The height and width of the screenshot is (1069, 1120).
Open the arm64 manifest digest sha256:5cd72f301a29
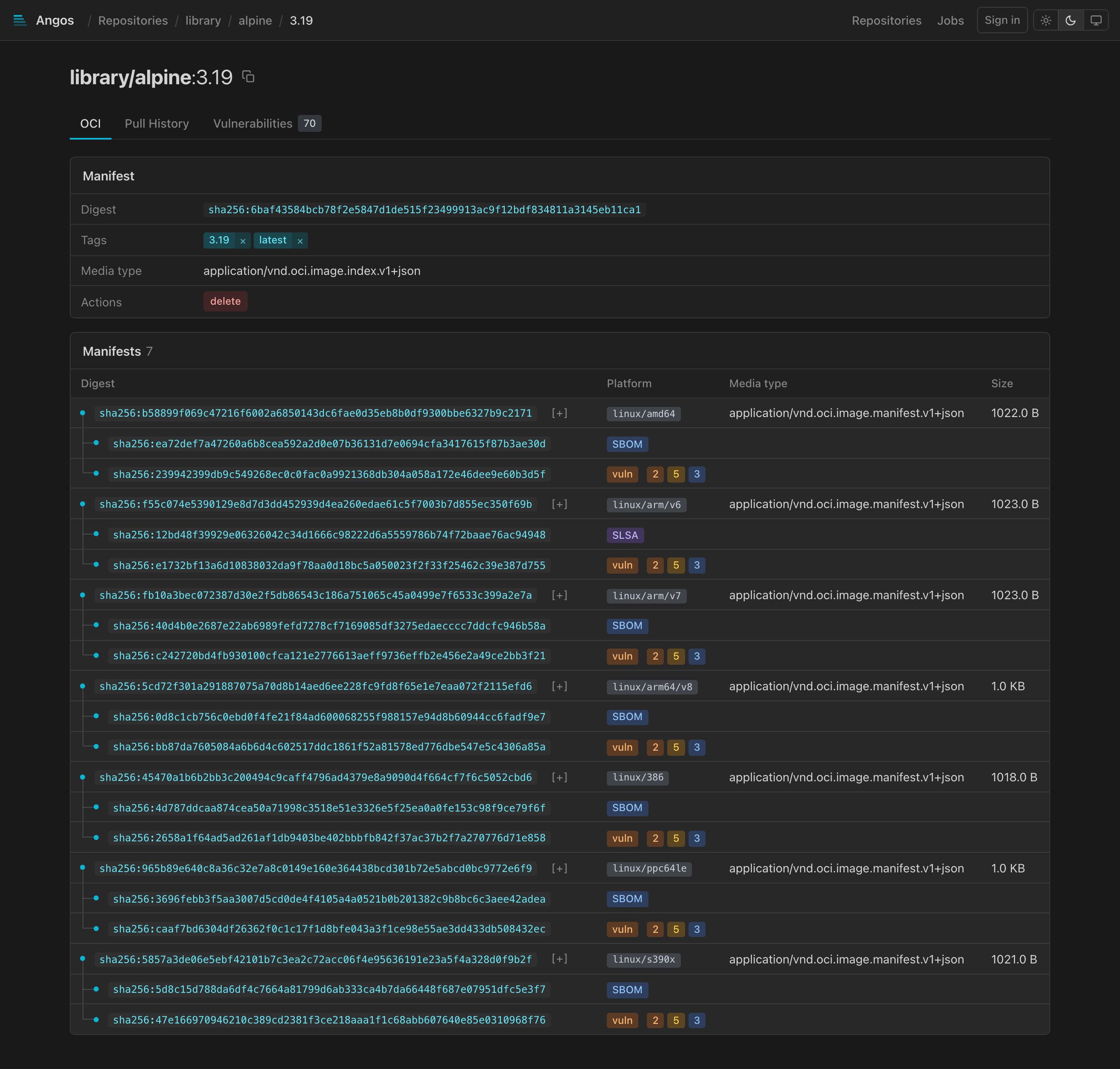316,687
